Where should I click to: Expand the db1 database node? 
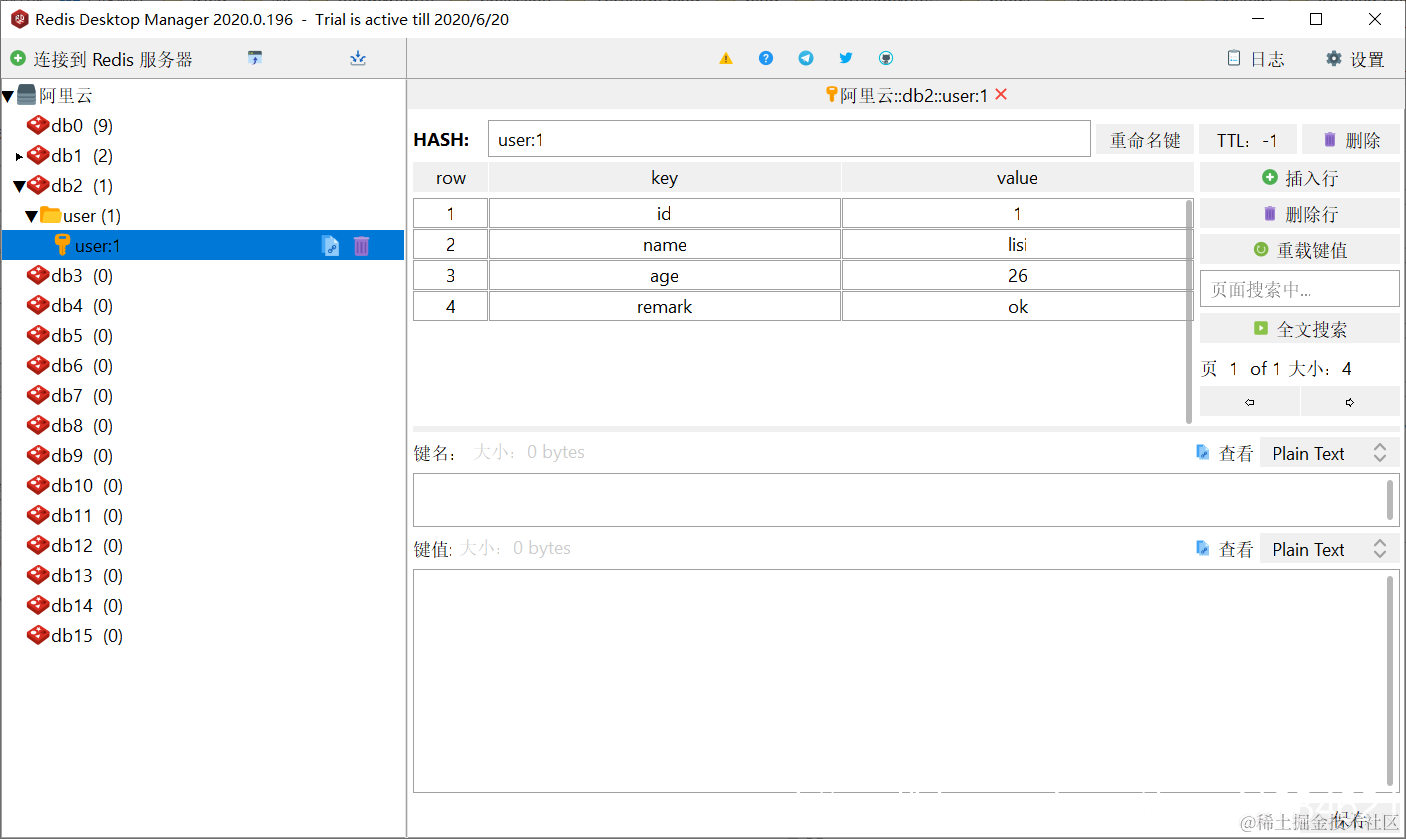pos(20,156)
